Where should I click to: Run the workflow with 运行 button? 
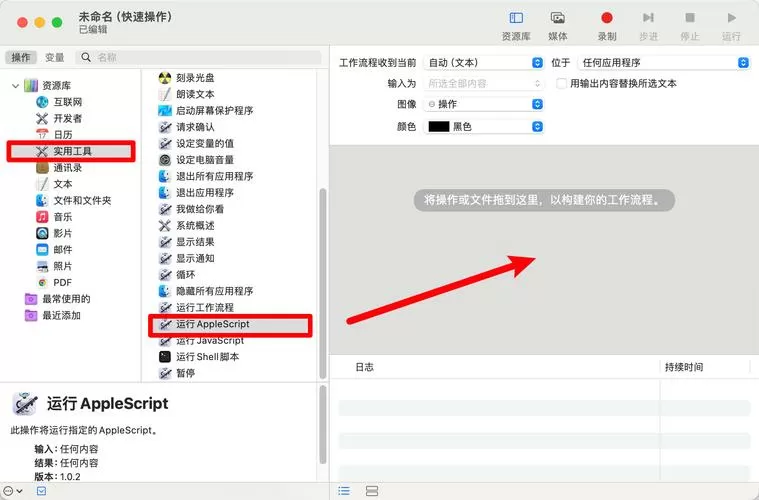click(x=731, y=26)
